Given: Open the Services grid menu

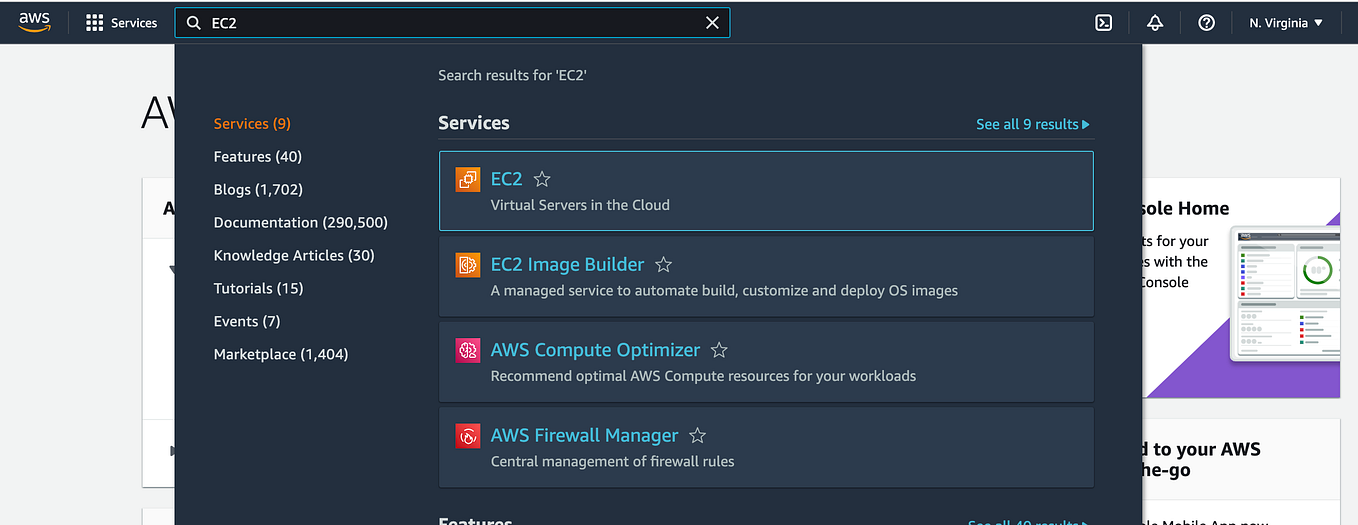Looking at the screenshot, I should (121, 23).
